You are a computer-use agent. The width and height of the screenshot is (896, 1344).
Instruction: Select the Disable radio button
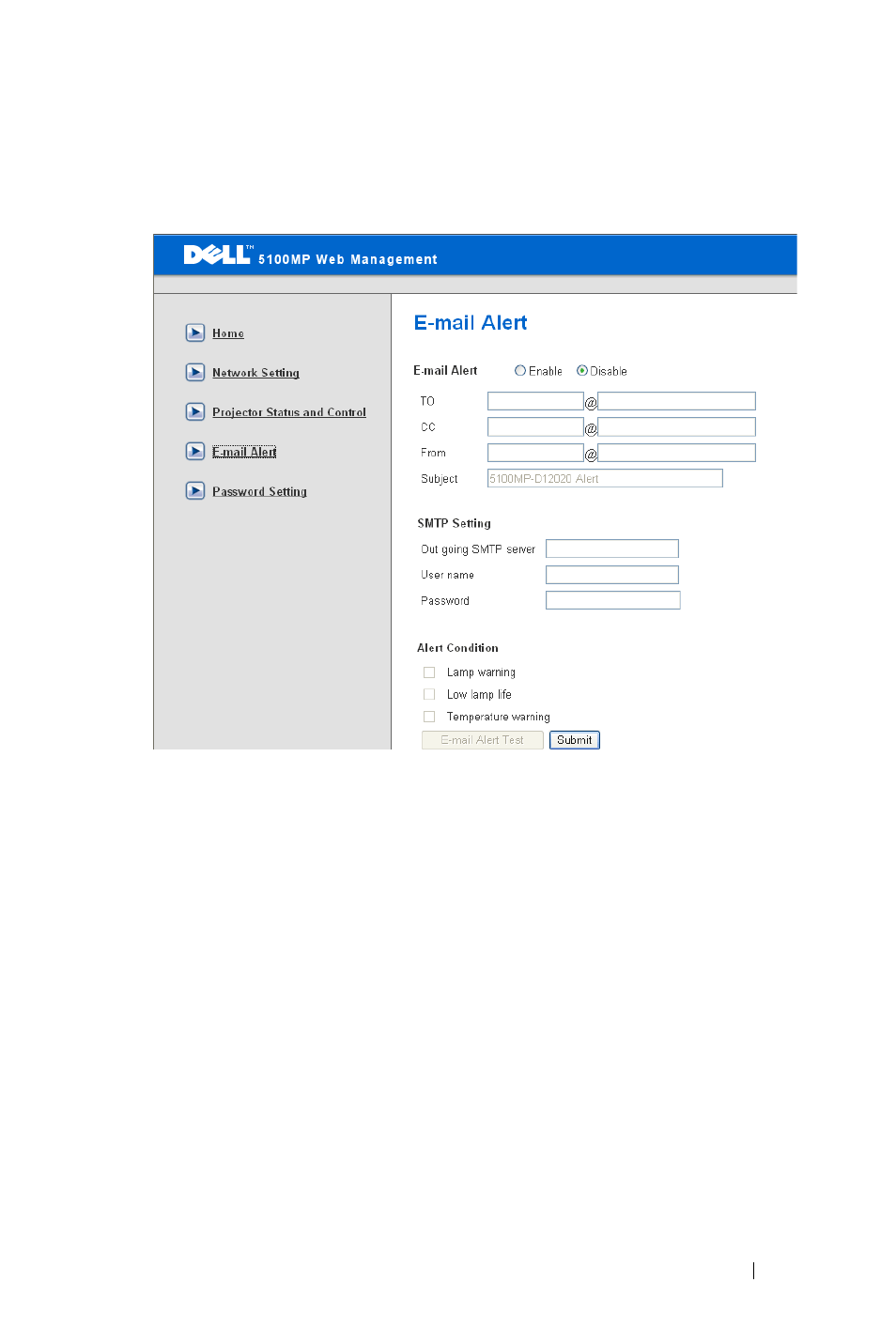tap(582, 371)
